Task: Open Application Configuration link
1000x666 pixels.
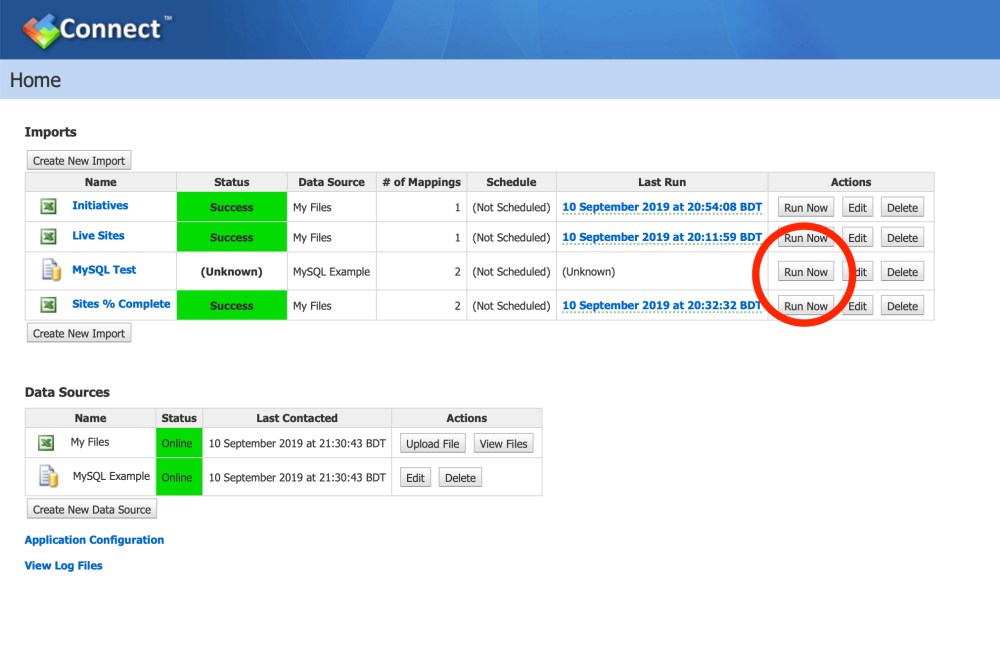Action: pyautogui.click(x=94, y=540)
